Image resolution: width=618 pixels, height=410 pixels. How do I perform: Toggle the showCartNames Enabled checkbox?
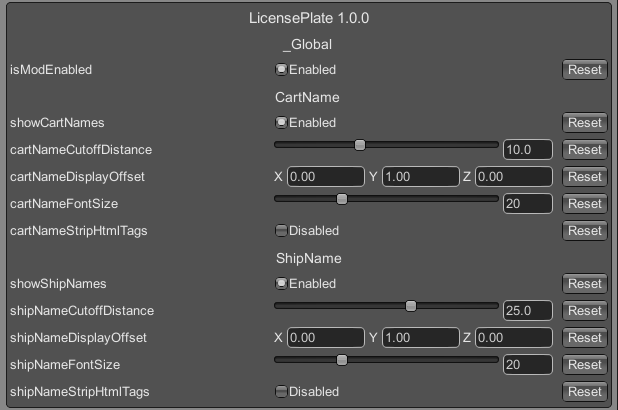tap(281, 123)
